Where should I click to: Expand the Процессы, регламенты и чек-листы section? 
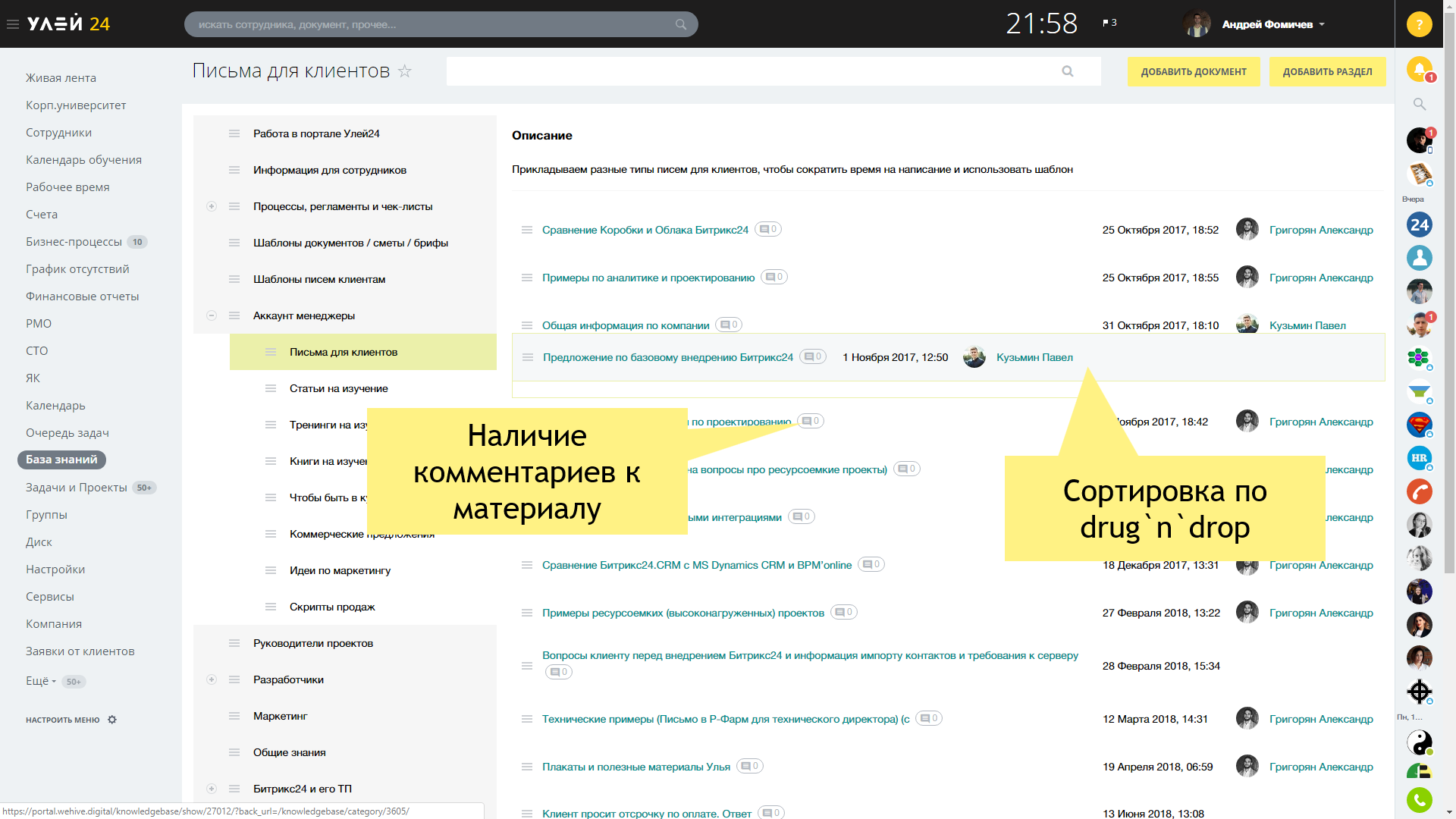pyautogui.click(x=212, y=206)
